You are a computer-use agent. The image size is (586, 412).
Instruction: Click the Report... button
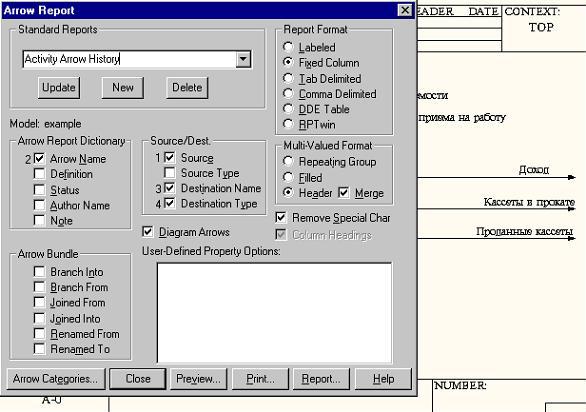321,379
